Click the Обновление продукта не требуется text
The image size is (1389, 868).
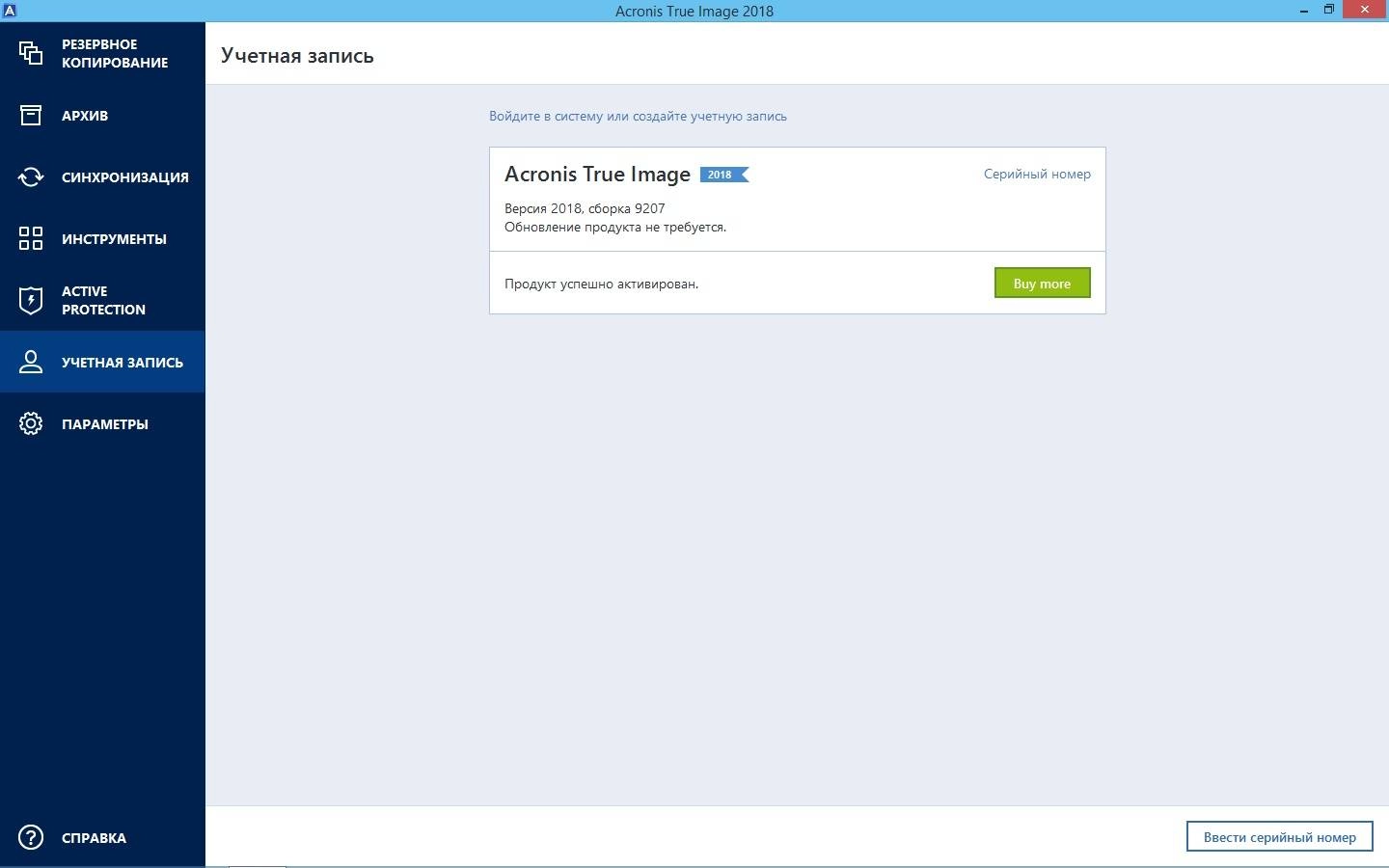(615, 227)
